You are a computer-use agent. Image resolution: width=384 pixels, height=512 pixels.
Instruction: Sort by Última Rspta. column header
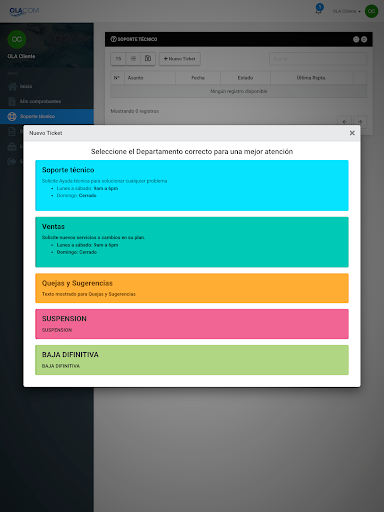pyautogui.click(x=312, y=78)
